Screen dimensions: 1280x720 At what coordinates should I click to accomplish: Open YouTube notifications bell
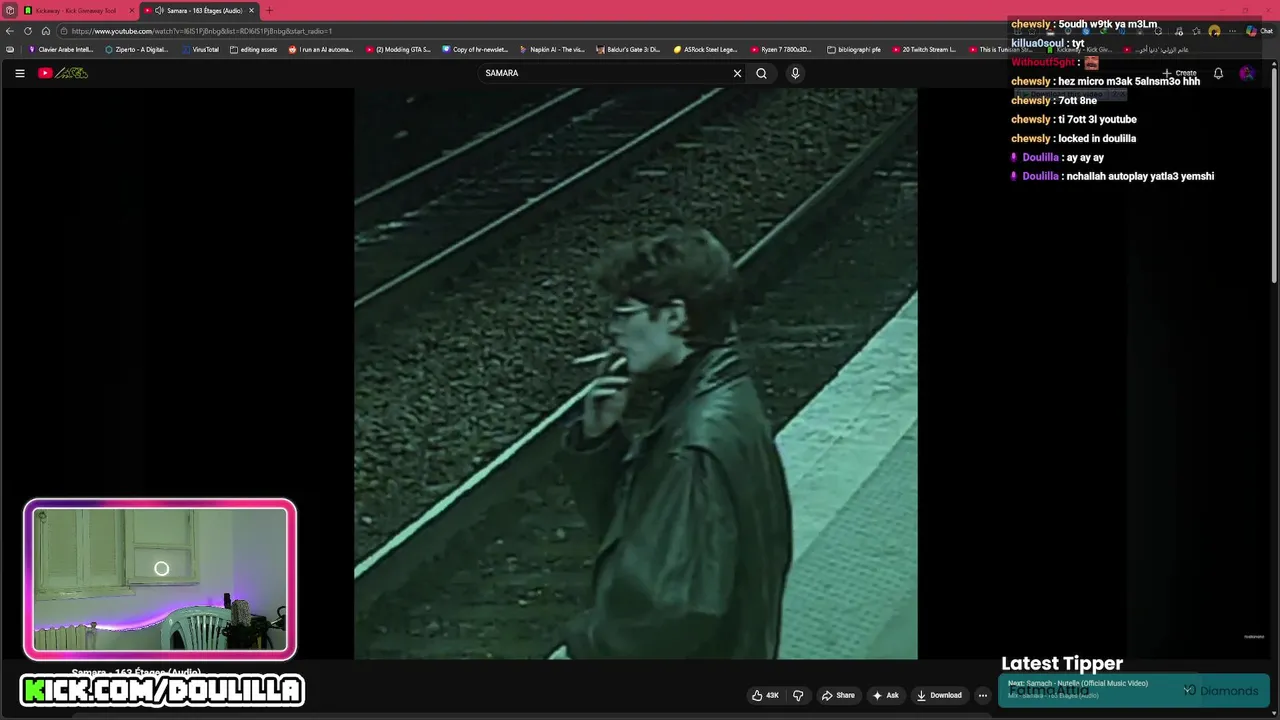click(x=1218, y=73)
